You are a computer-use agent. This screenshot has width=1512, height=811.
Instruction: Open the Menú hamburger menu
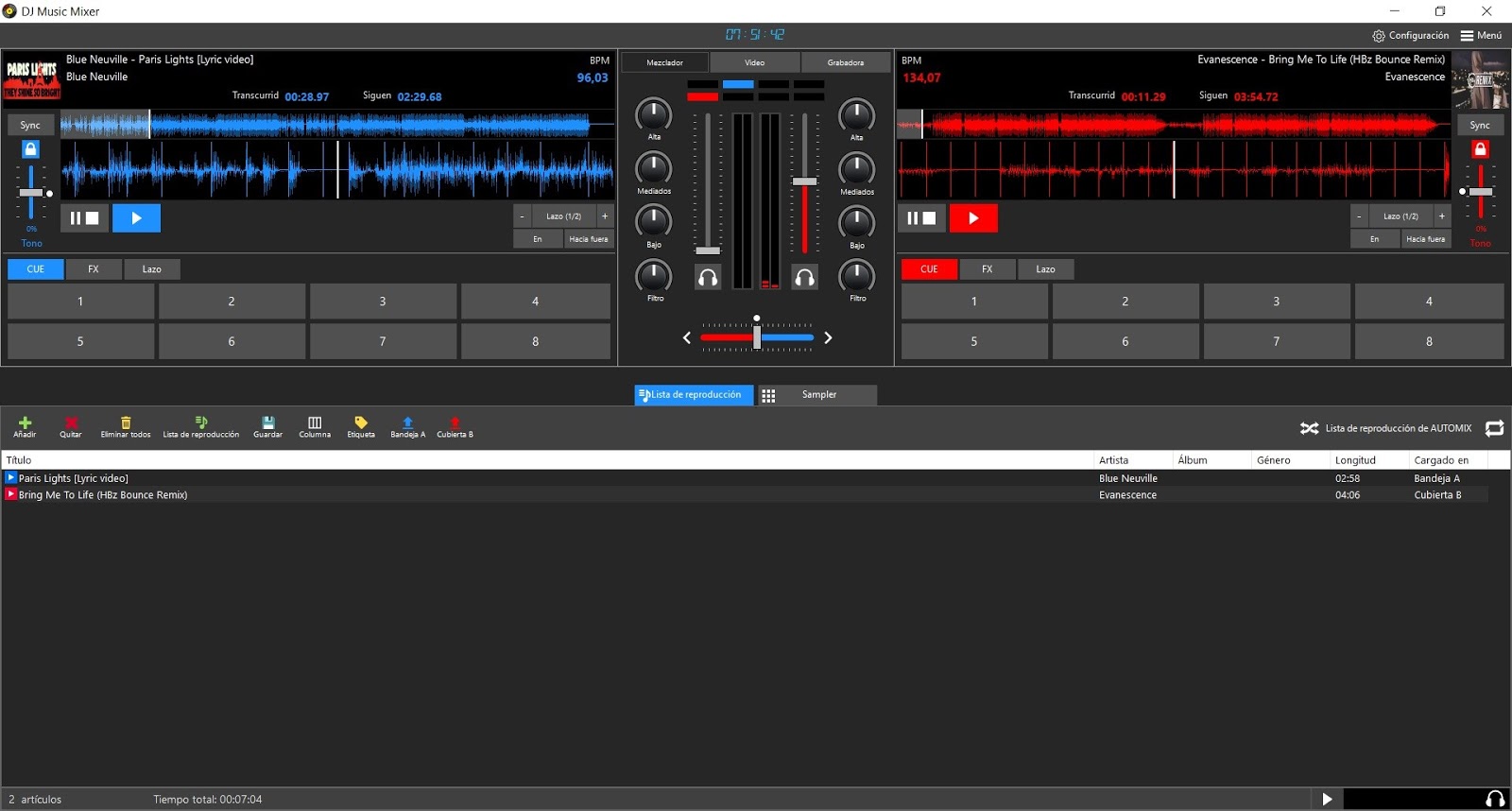(x=1481, y=36)
